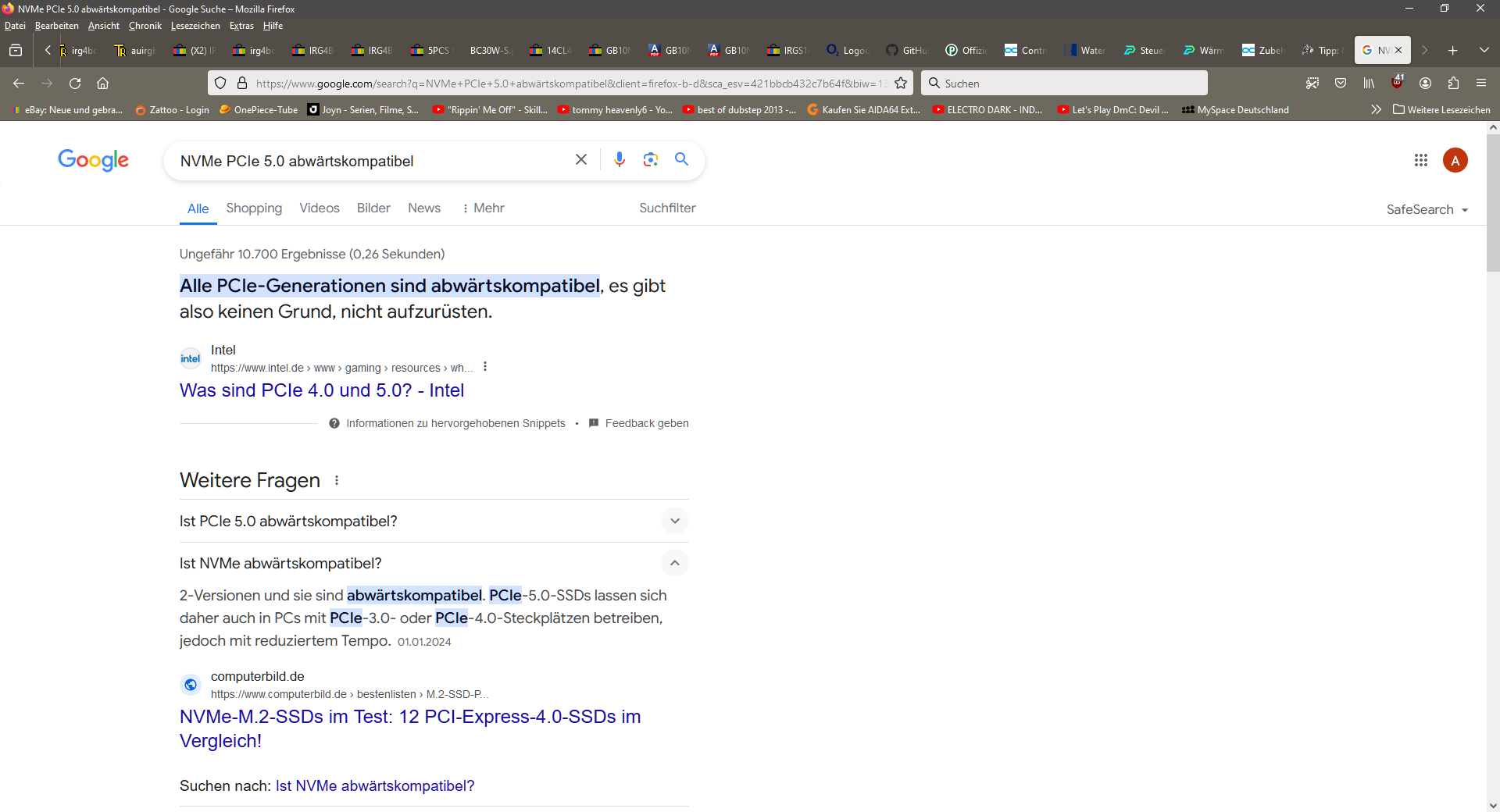Open the Google apps grid

click(1421, 160)
